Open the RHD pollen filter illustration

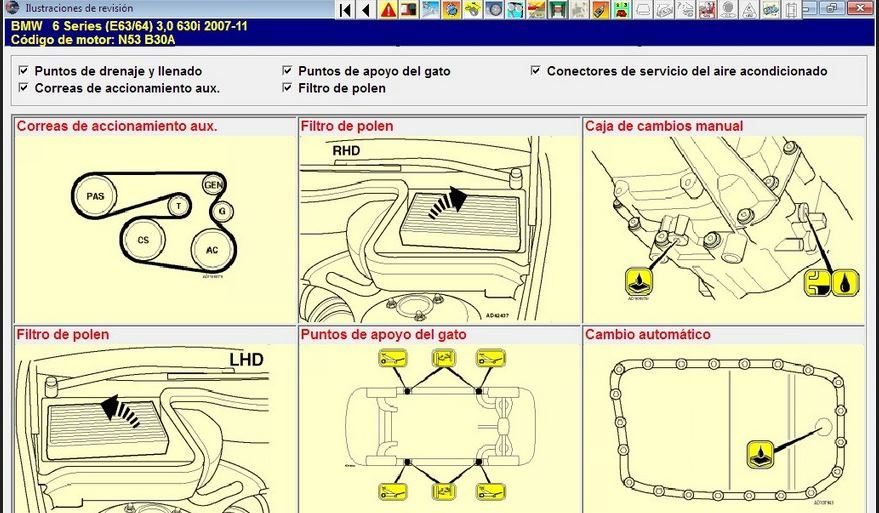439,228
